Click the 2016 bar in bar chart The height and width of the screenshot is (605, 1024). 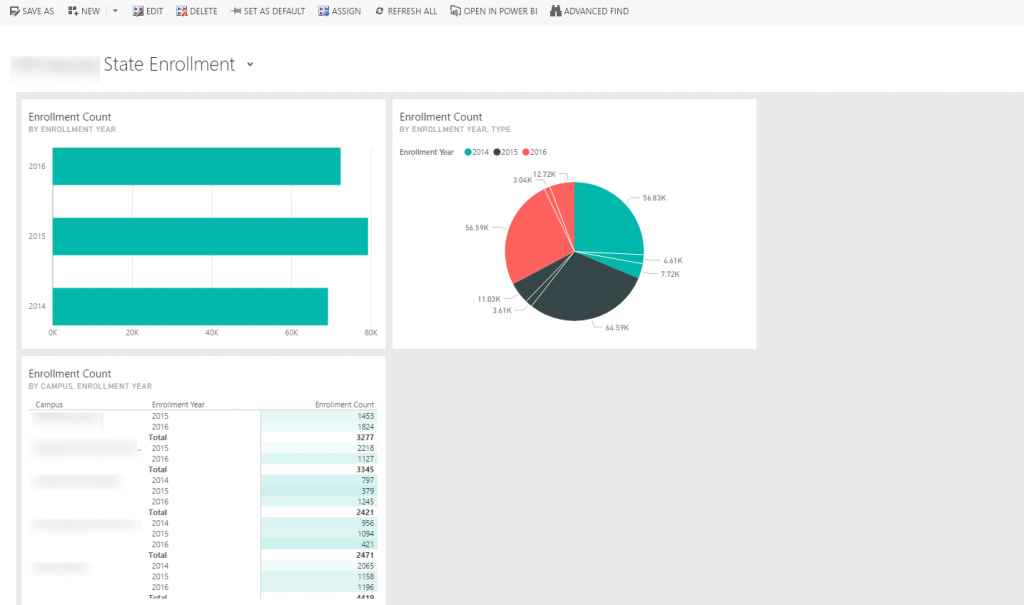point(196,166)
